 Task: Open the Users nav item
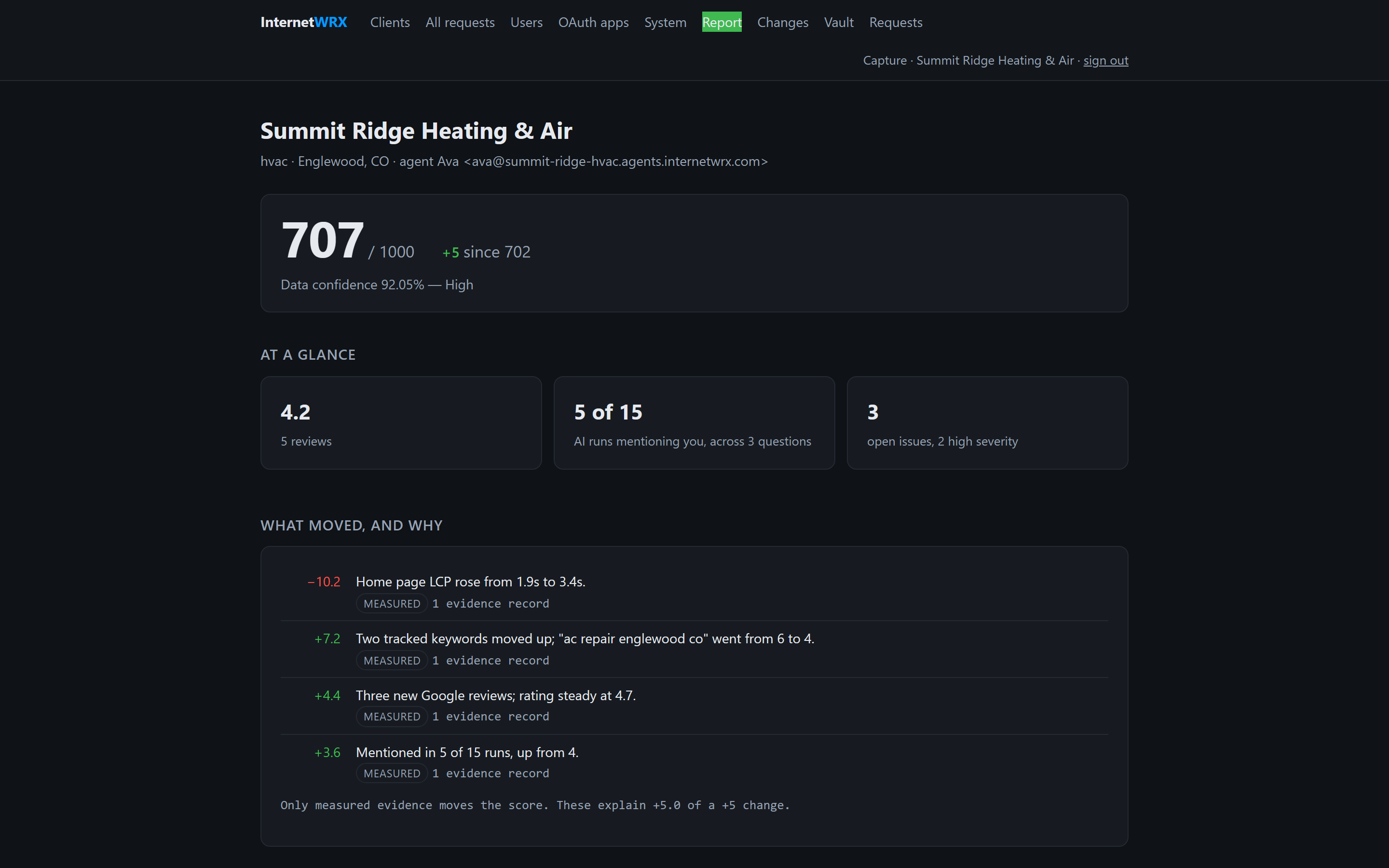[526, 22]
